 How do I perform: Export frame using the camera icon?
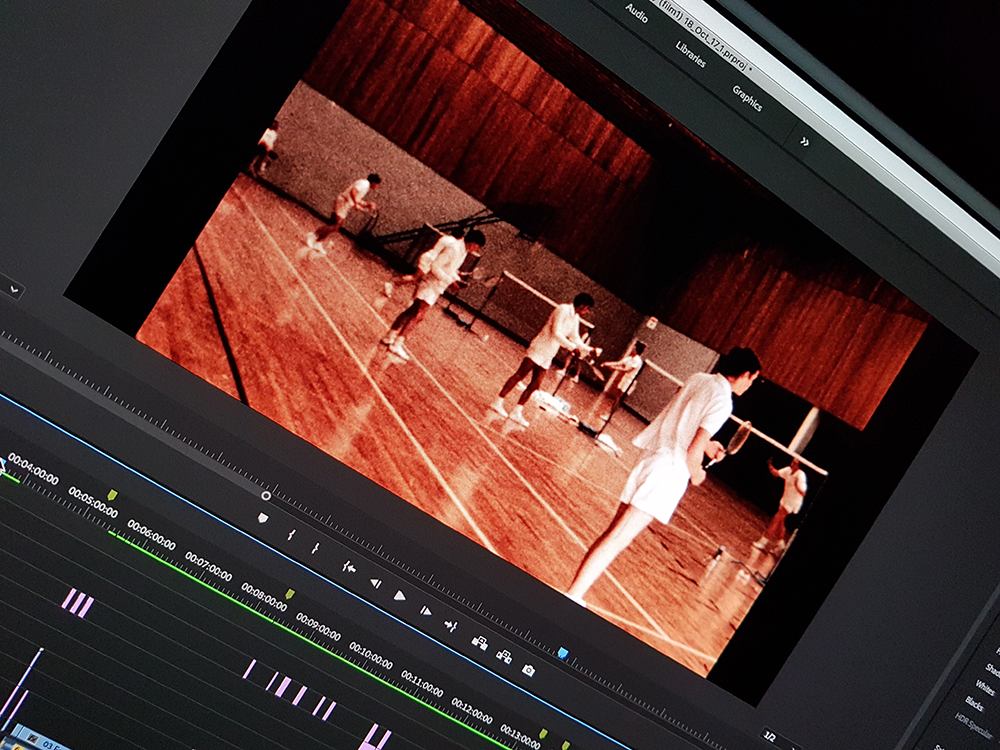pyautogui.click(x=528, y=670)
